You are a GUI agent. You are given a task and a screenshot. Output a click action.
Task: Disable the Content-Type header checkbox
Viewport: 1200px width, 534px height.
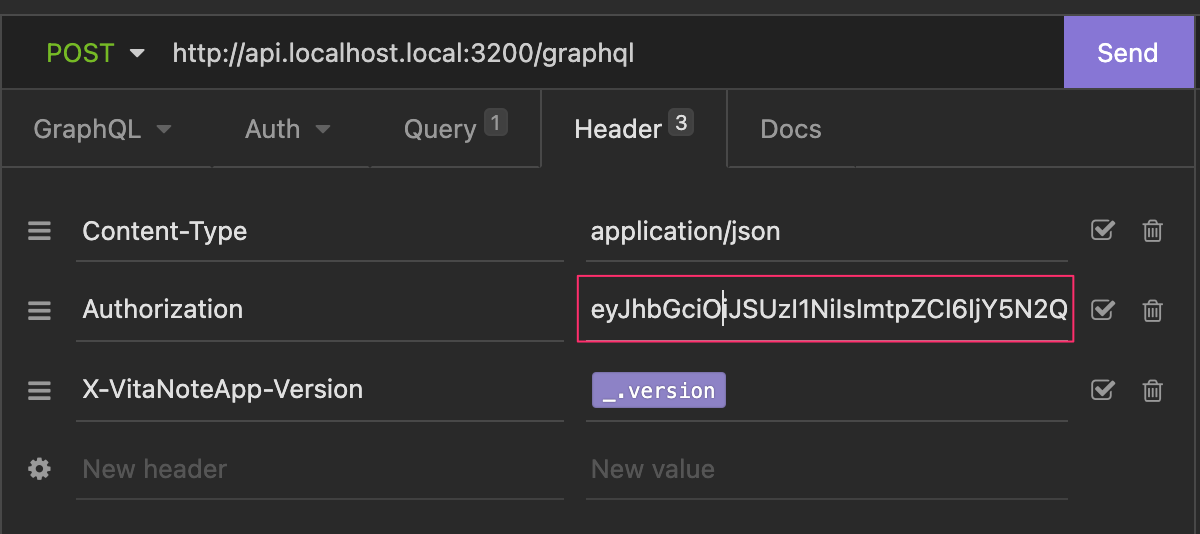point(1102,231)
